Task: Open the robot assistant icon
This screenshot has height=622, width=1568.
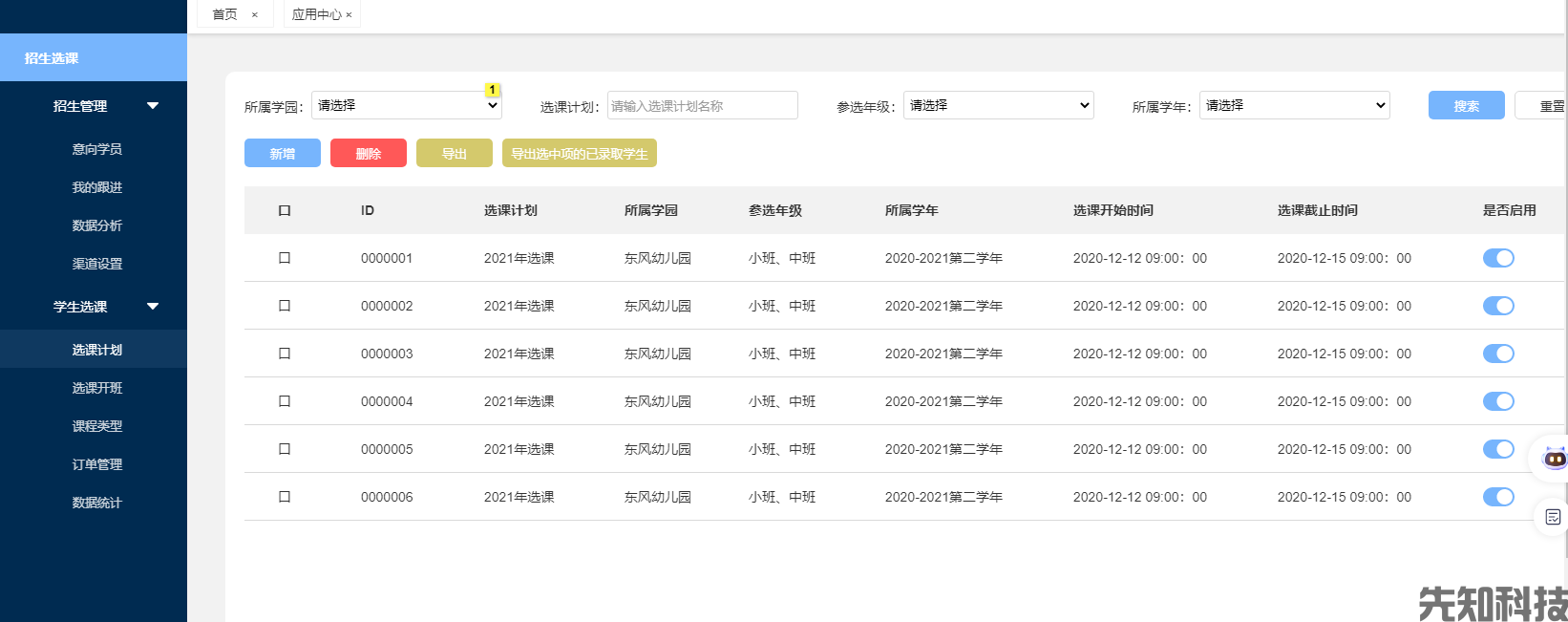Action: coord(1555,459)
